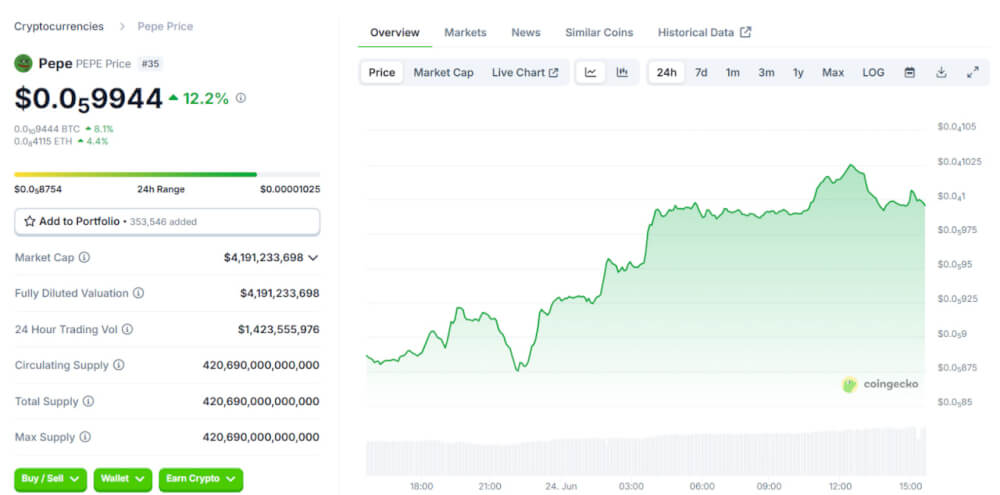Screen dimensions: 1000x495
Task: Click the Market Cap info icon
Action: (84, 257)
